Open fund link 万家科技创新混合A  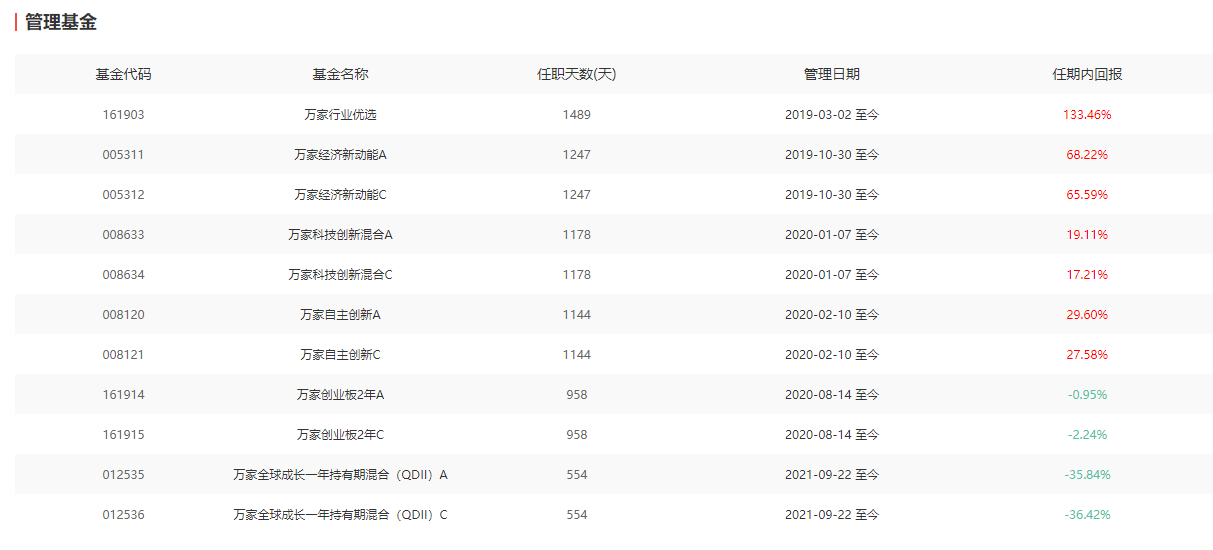340,235
